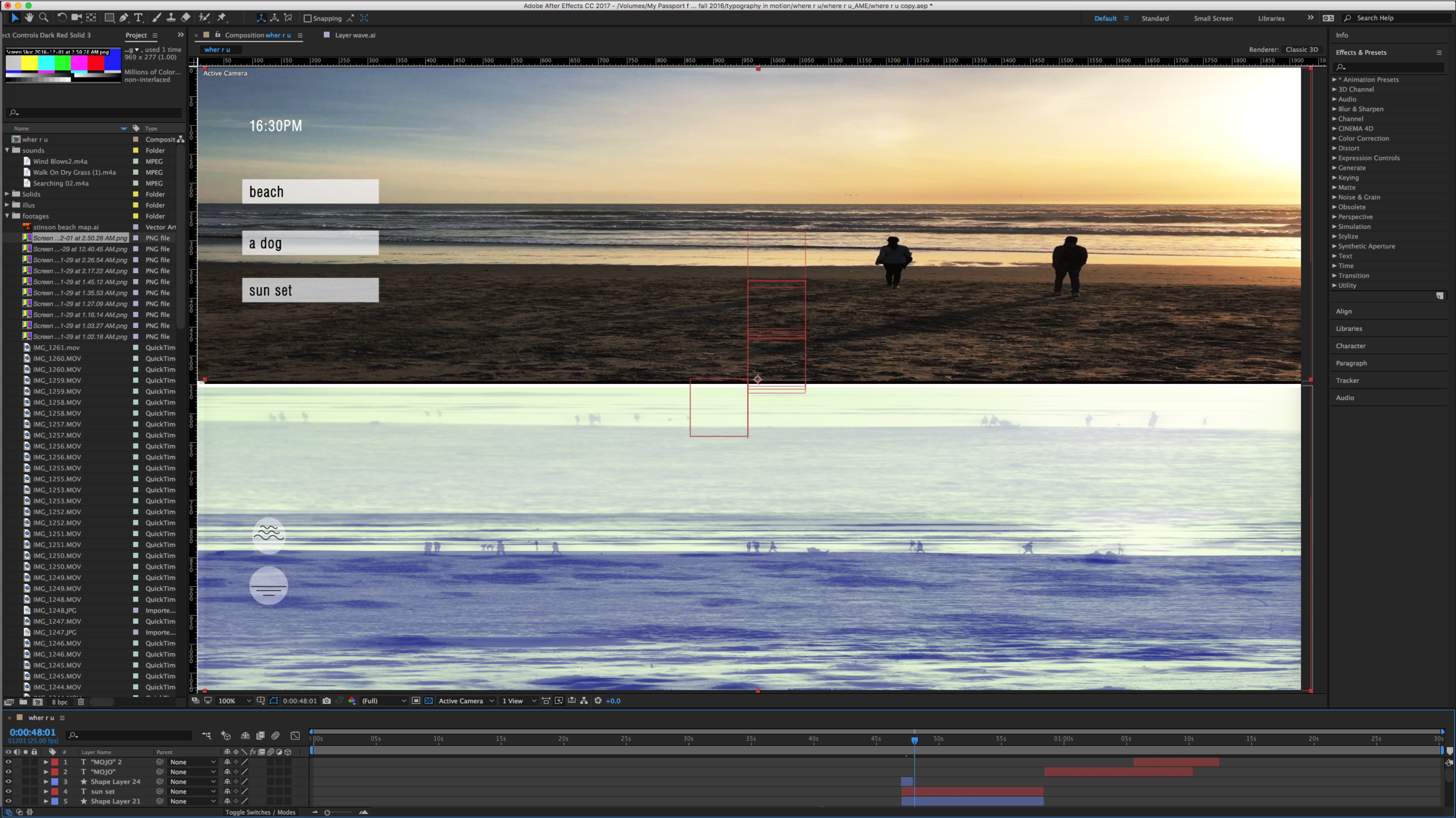Open the Layer wave.ai tab
Viewport: 1456px width, 818px height.
355,35
